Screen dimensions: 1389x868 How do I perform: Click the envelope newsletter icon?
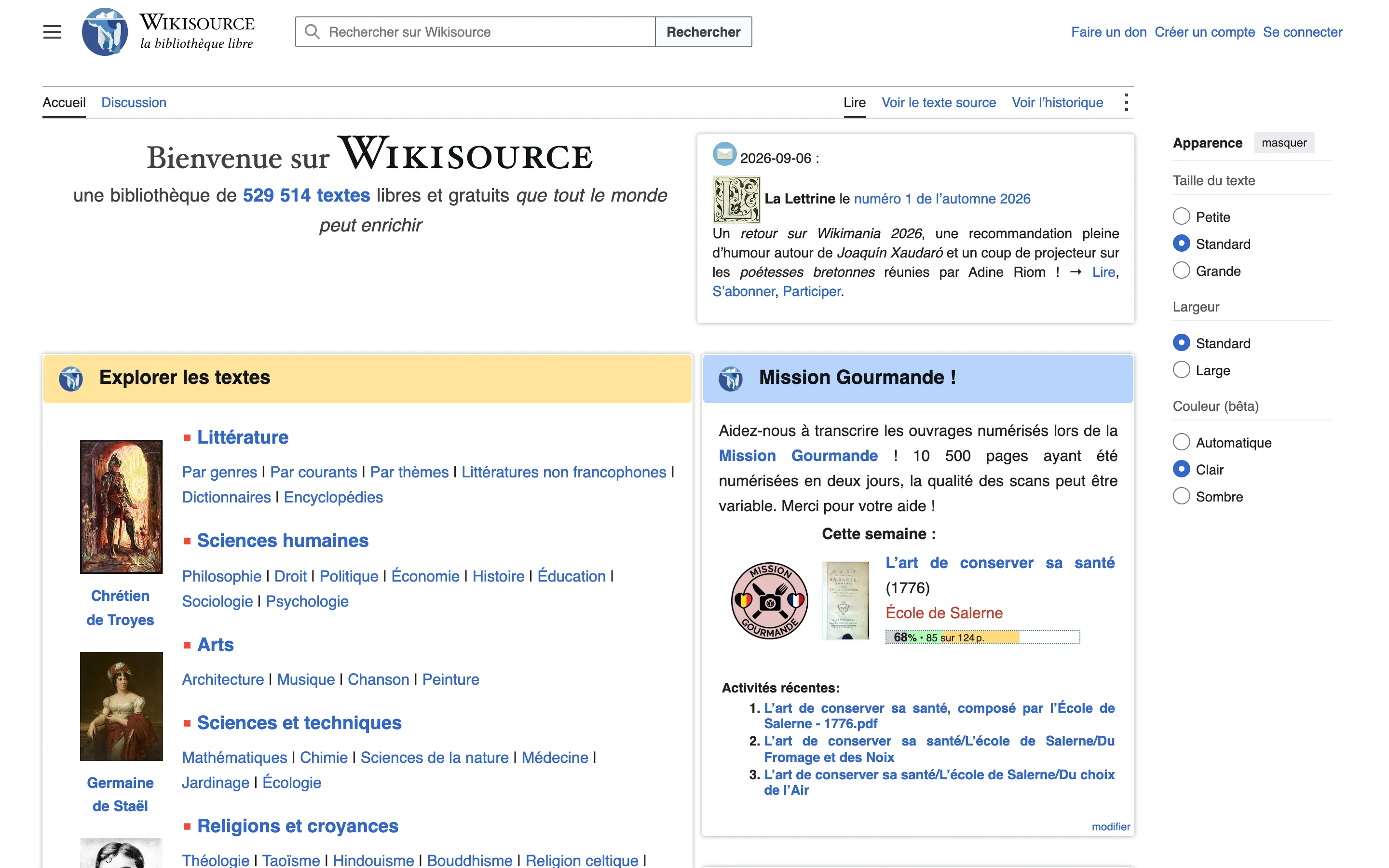click(x=724, y=153)
